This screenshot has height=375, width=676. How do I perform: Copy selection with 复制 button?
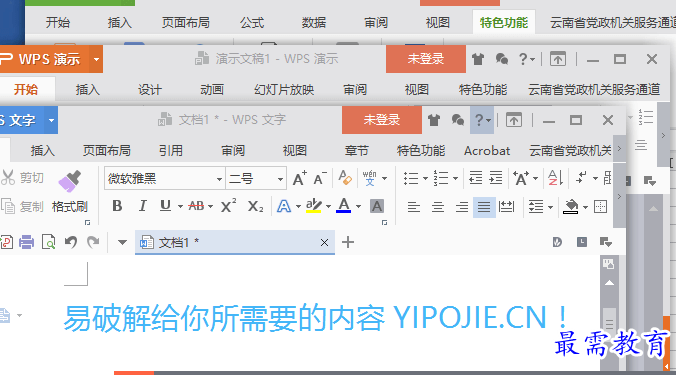[22, 206]
